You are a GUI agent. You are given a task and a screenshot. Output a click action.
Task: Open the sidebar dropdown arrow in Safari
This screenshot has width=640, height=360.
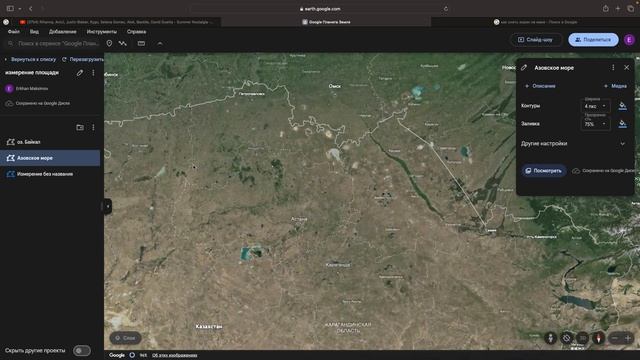(20, 9)
